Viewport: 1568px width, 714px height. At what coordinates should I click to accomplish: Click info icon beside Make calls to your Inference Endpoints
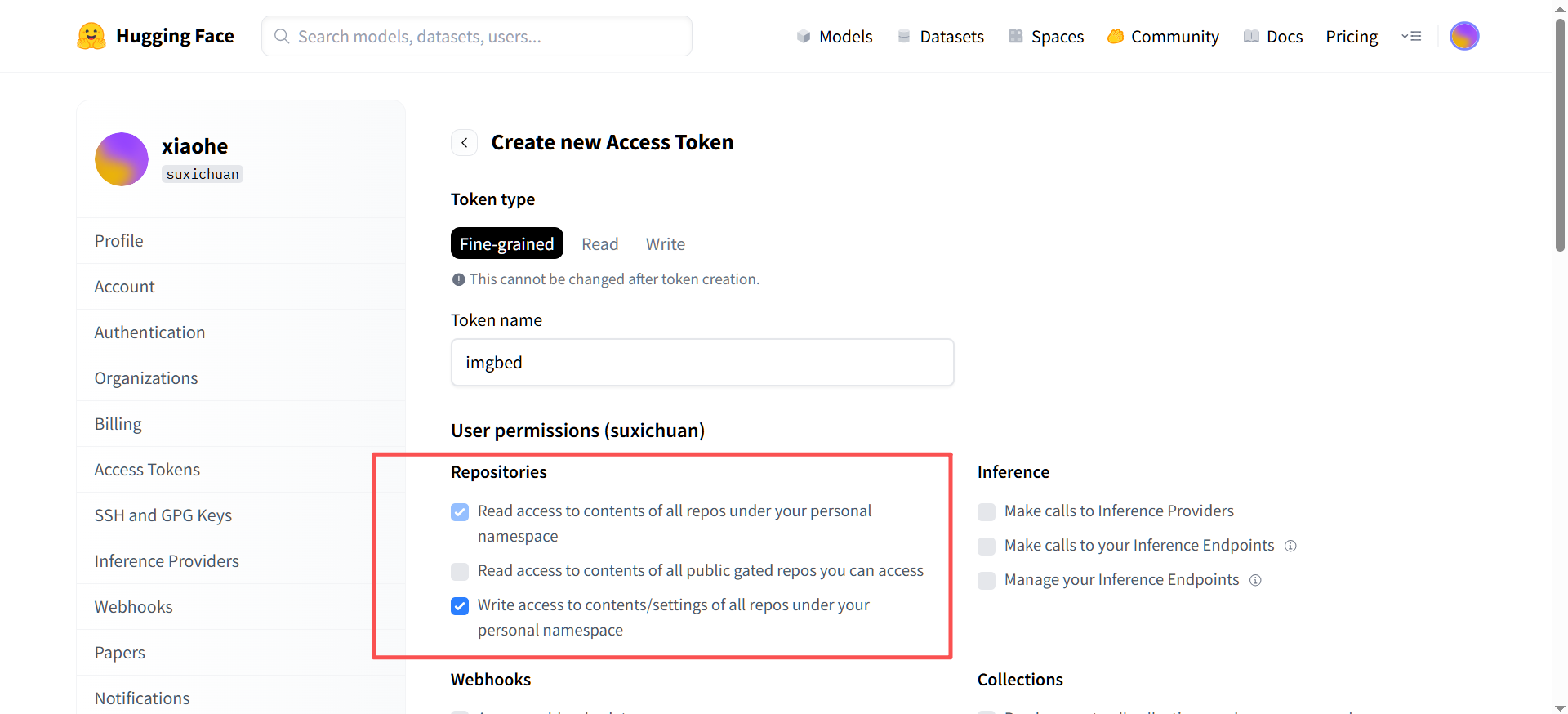click(1290, 546)
